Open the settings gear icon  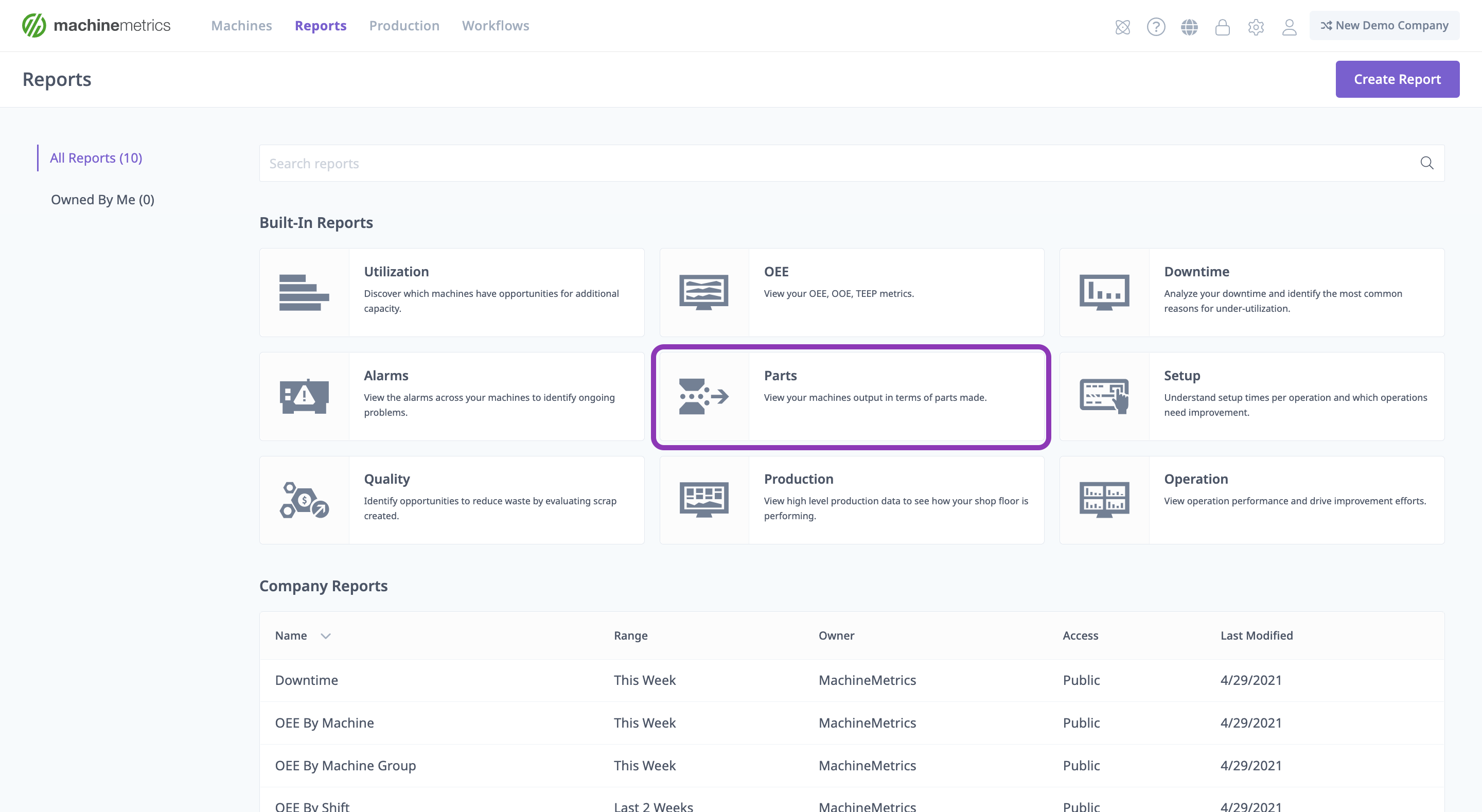click(x=1256, y=26)
